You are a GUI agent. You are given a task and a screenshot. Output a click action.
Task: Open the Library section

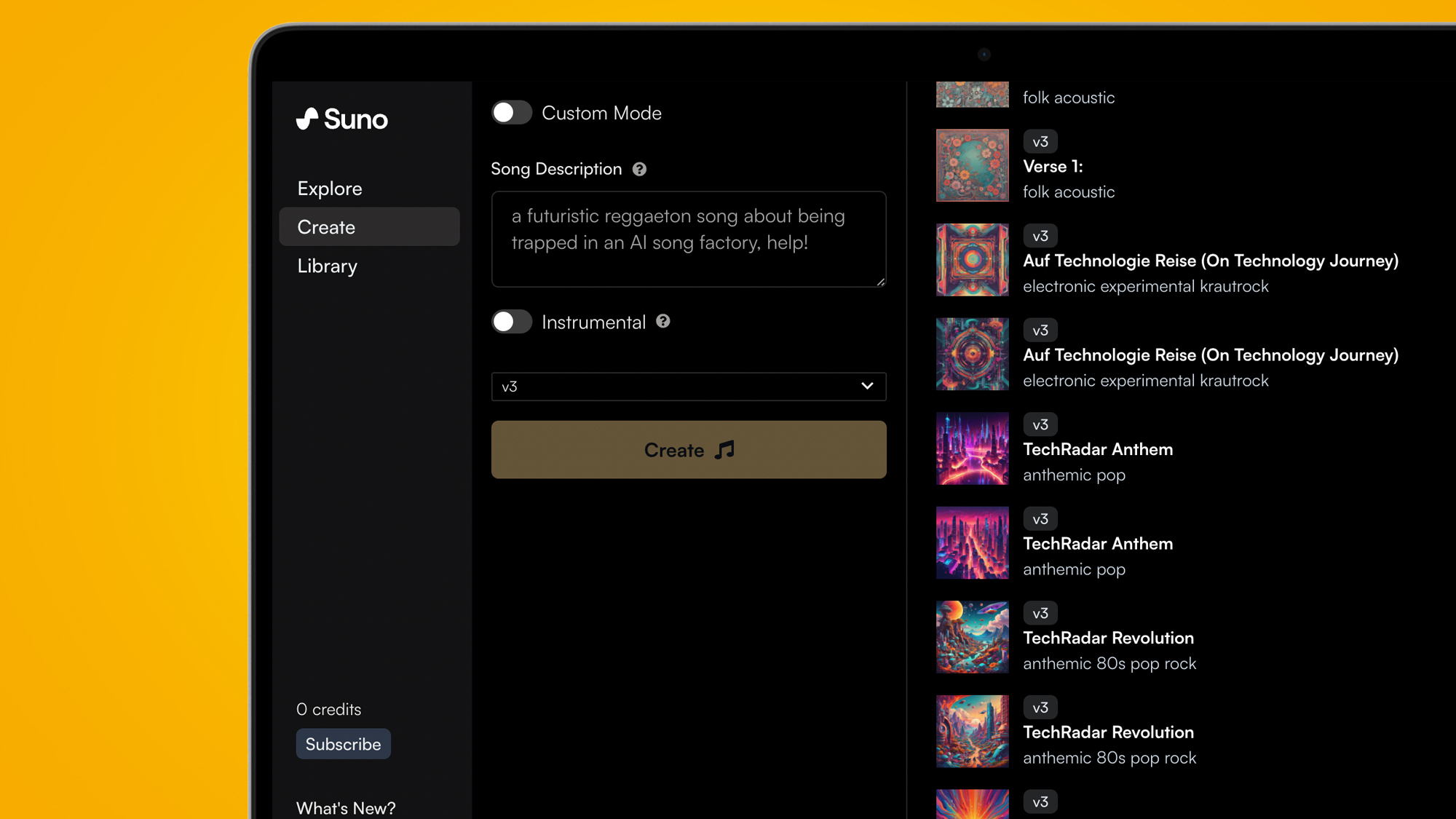pyautogui.click(x=327, y=266)
